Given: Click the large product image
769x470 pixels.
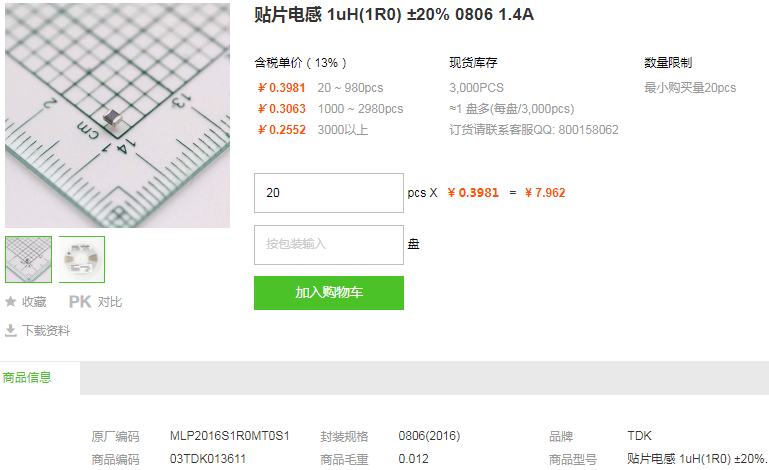Looking at the screenshot, I should 117,115.
